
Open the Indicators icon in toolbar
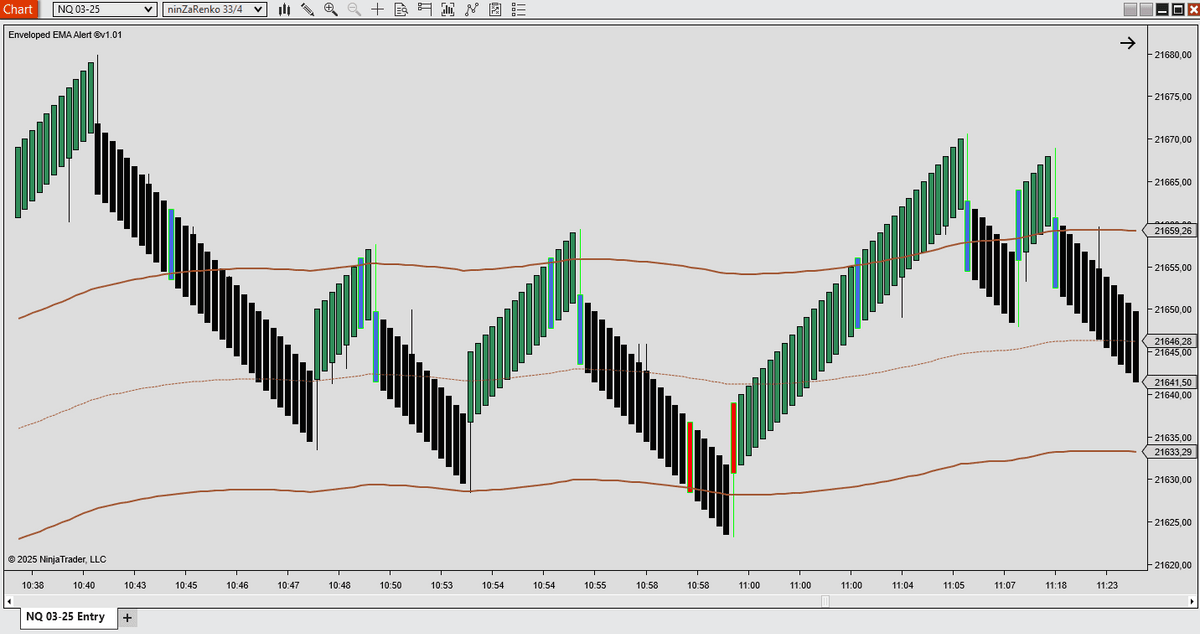click(x=471, y=9)
